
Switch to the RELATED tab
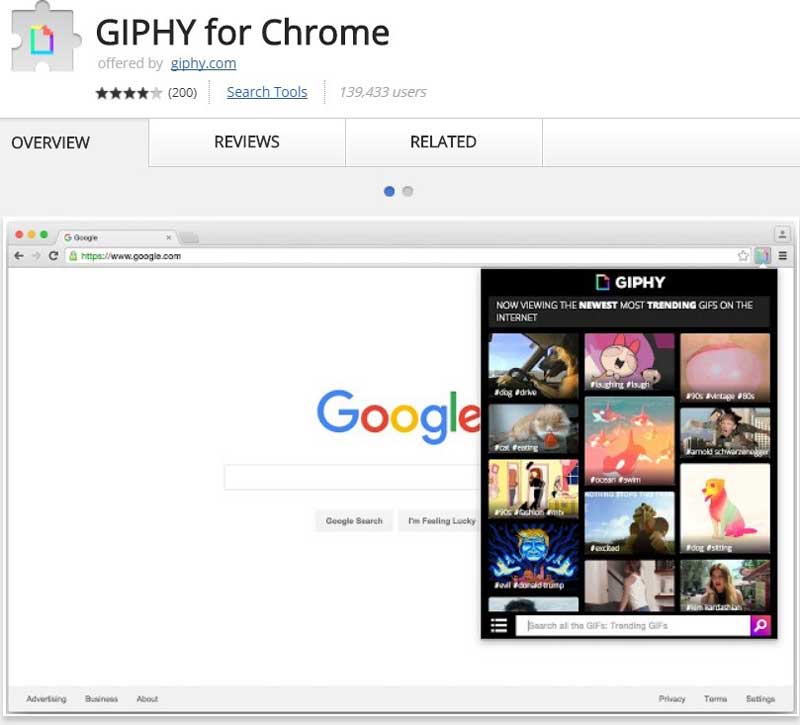coord(443,142)
